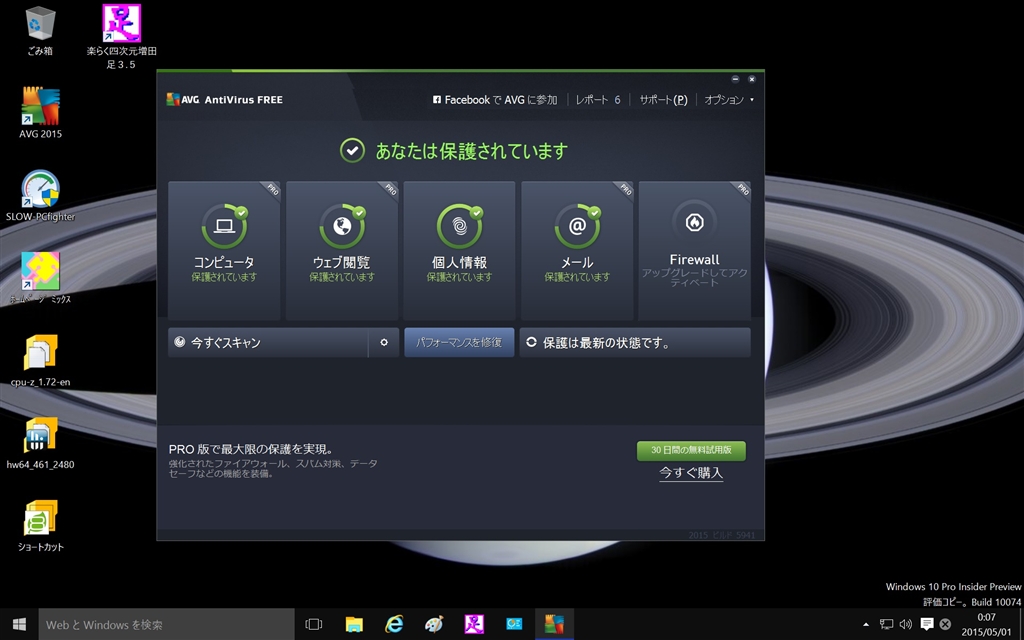The height and width of the screenshot is (640, 1024).
Task: Open the レポート 6 menu
Action: tap(598, 100)
